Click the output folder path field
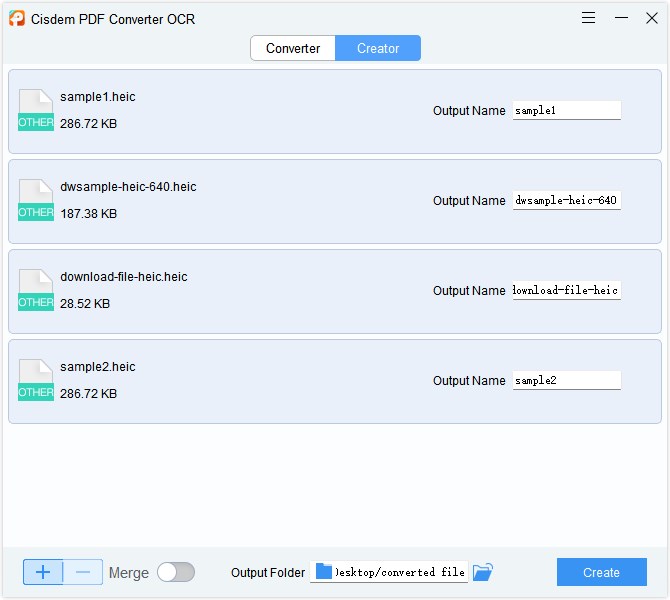 tap(389, 572)
